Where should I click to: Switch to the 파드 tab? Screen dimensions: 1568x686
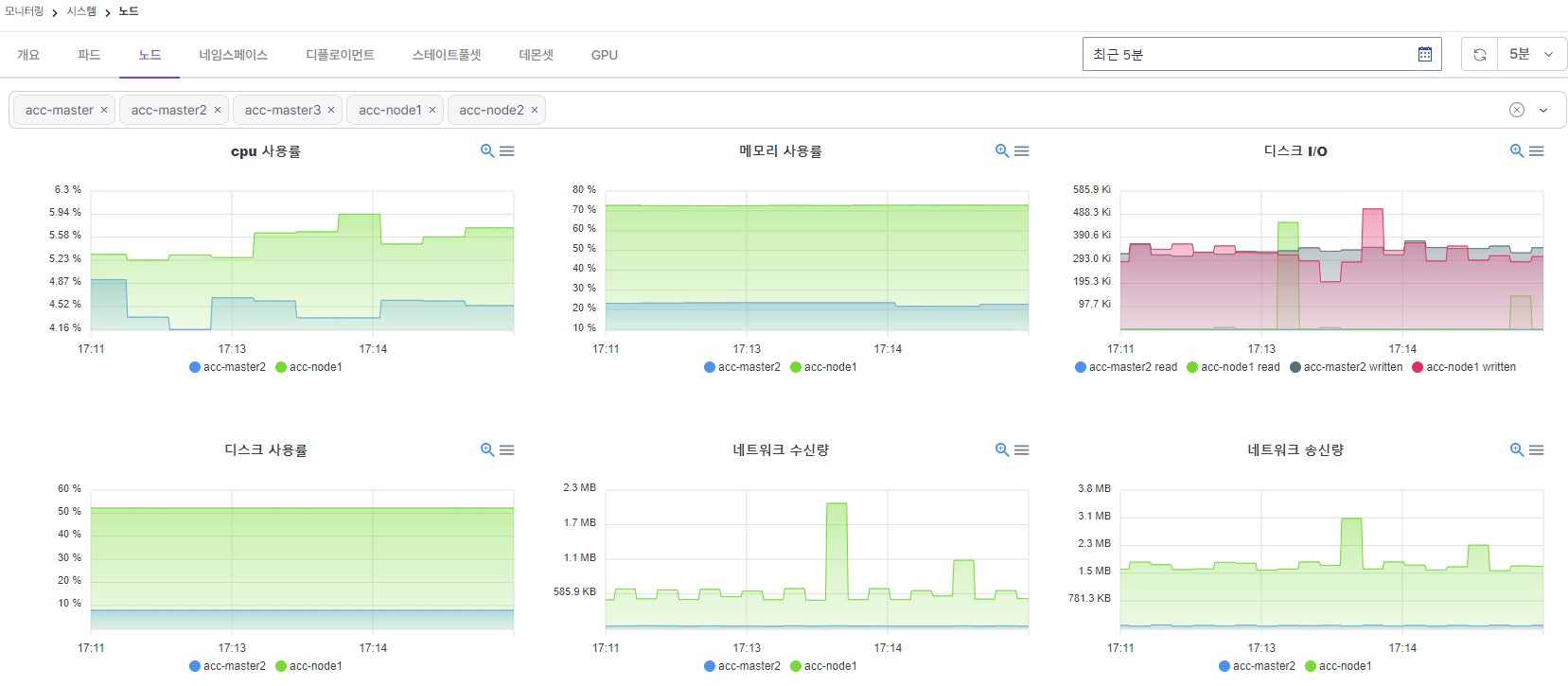point(89,55)
